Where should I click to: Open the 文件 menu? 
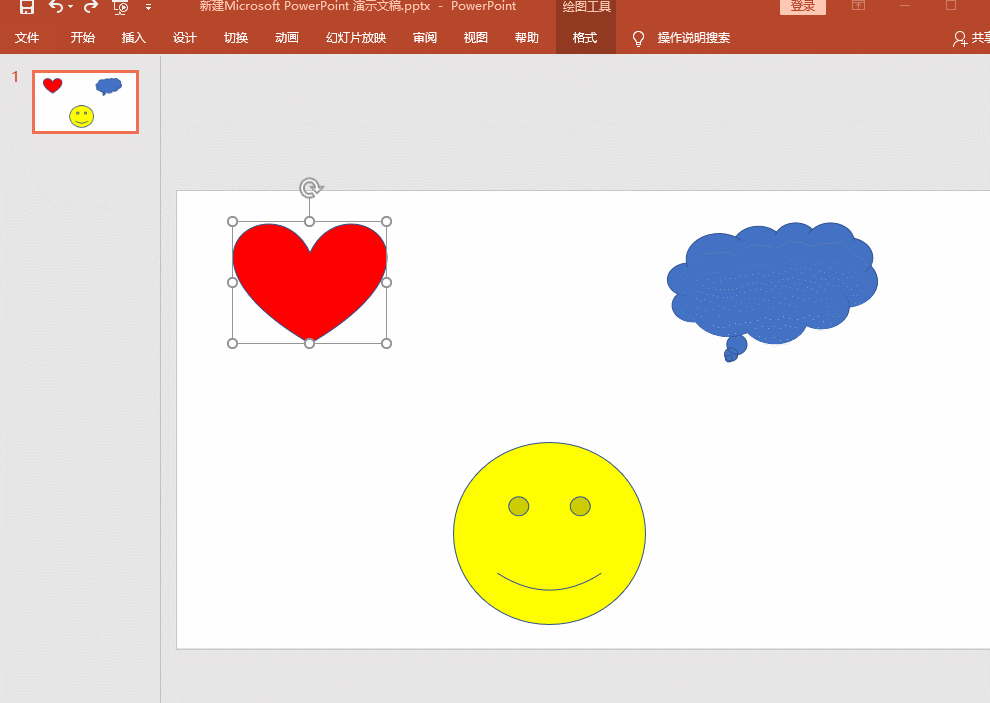[27, 38]
